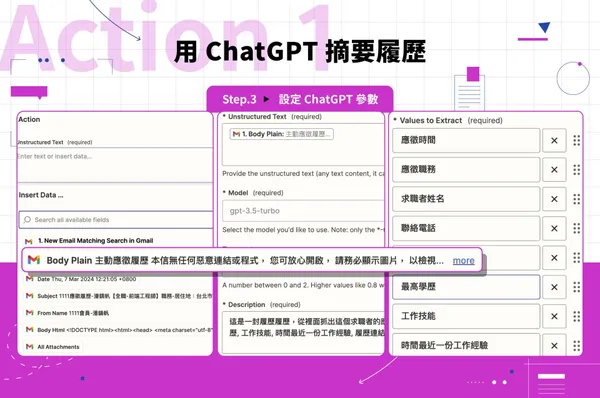Edit the Description text area

tap(303, 332)
